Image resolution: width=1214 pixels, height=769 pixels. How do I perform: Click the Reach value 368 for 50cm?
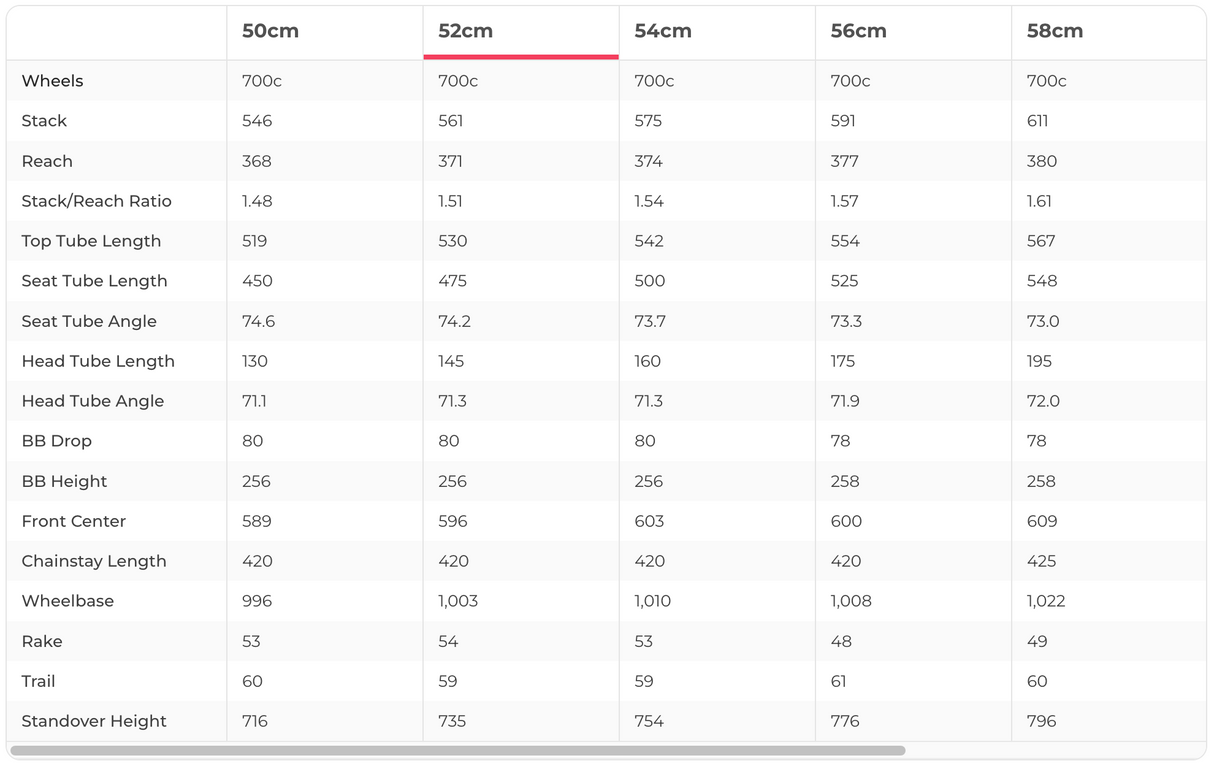[257, 161]
